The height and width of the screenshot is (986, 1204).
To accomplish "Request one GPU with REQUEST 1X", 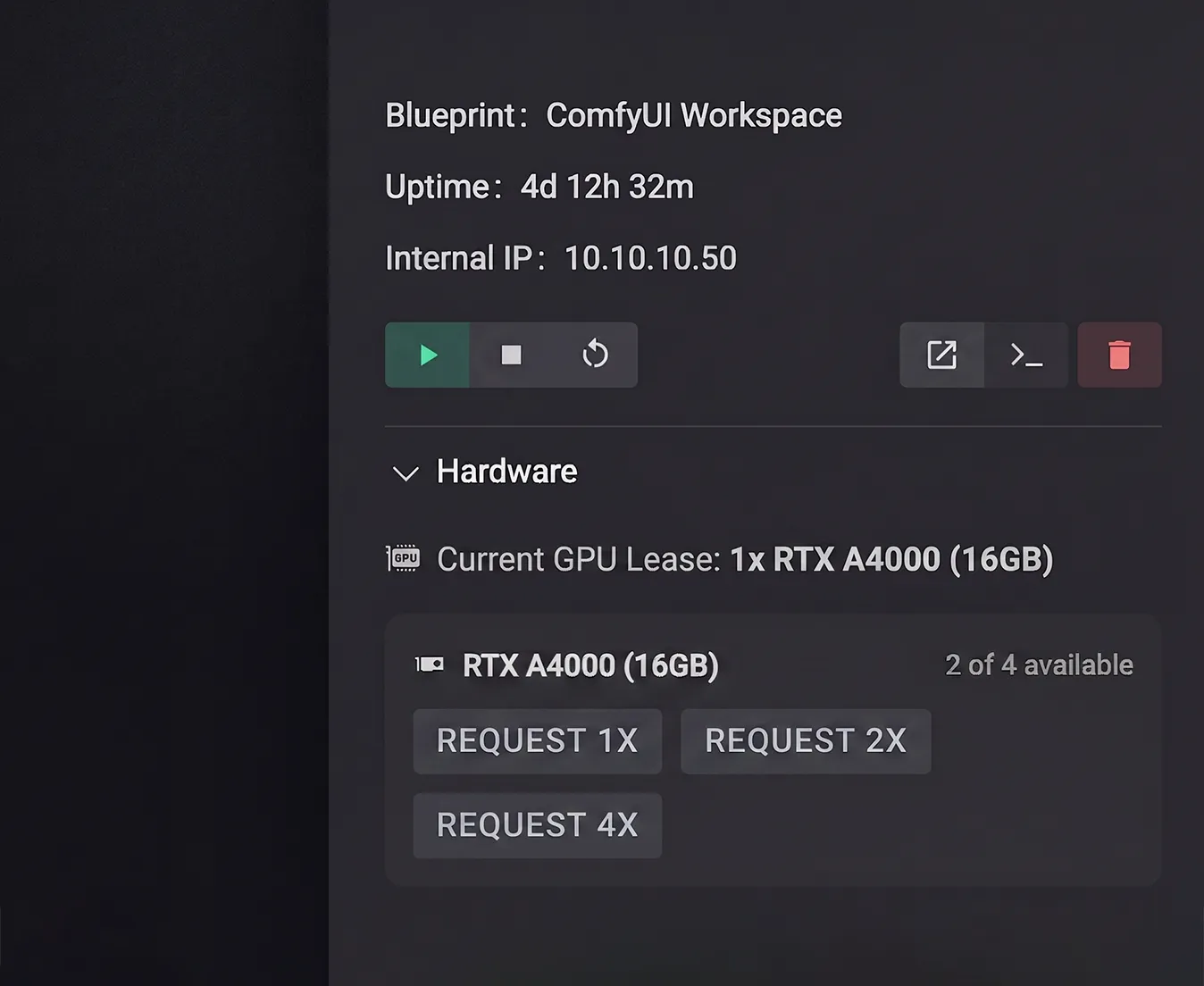I will click(537, 741).
